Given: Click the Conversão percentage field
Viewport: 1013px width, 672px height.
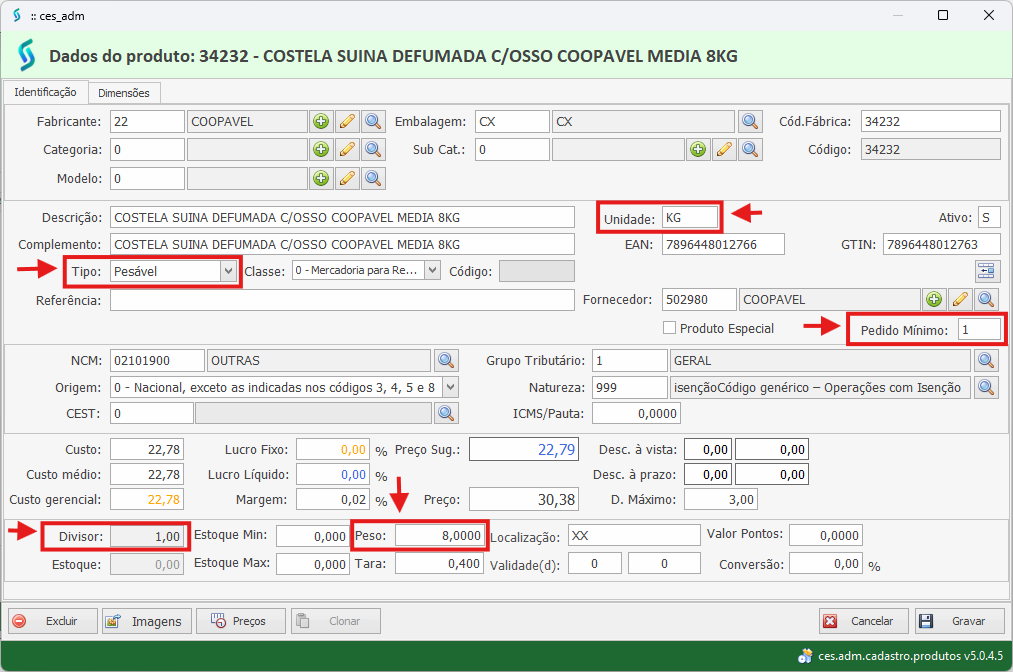Looking at the screenshot, I should tap(826, 563).
